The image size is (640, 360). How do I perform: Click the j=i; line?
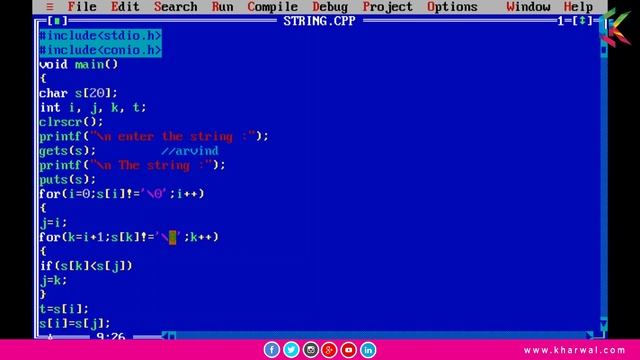click(53, 223)
